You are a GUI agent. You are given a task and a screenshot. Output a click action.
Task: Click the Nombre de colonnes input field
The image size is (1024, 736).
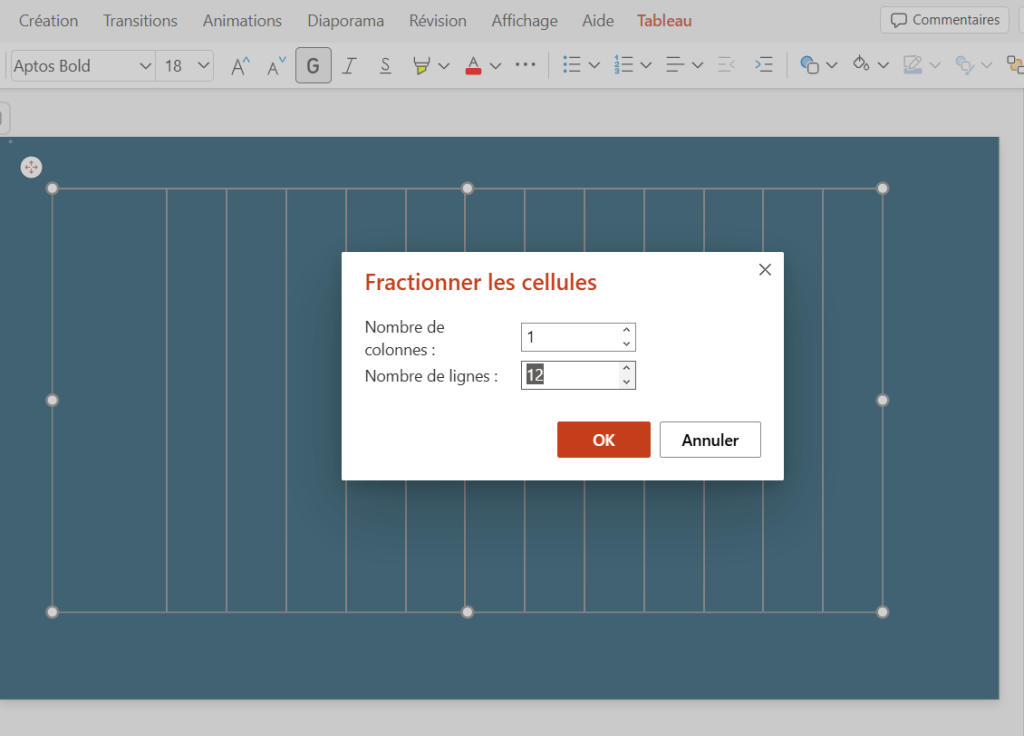coord(578,337)
